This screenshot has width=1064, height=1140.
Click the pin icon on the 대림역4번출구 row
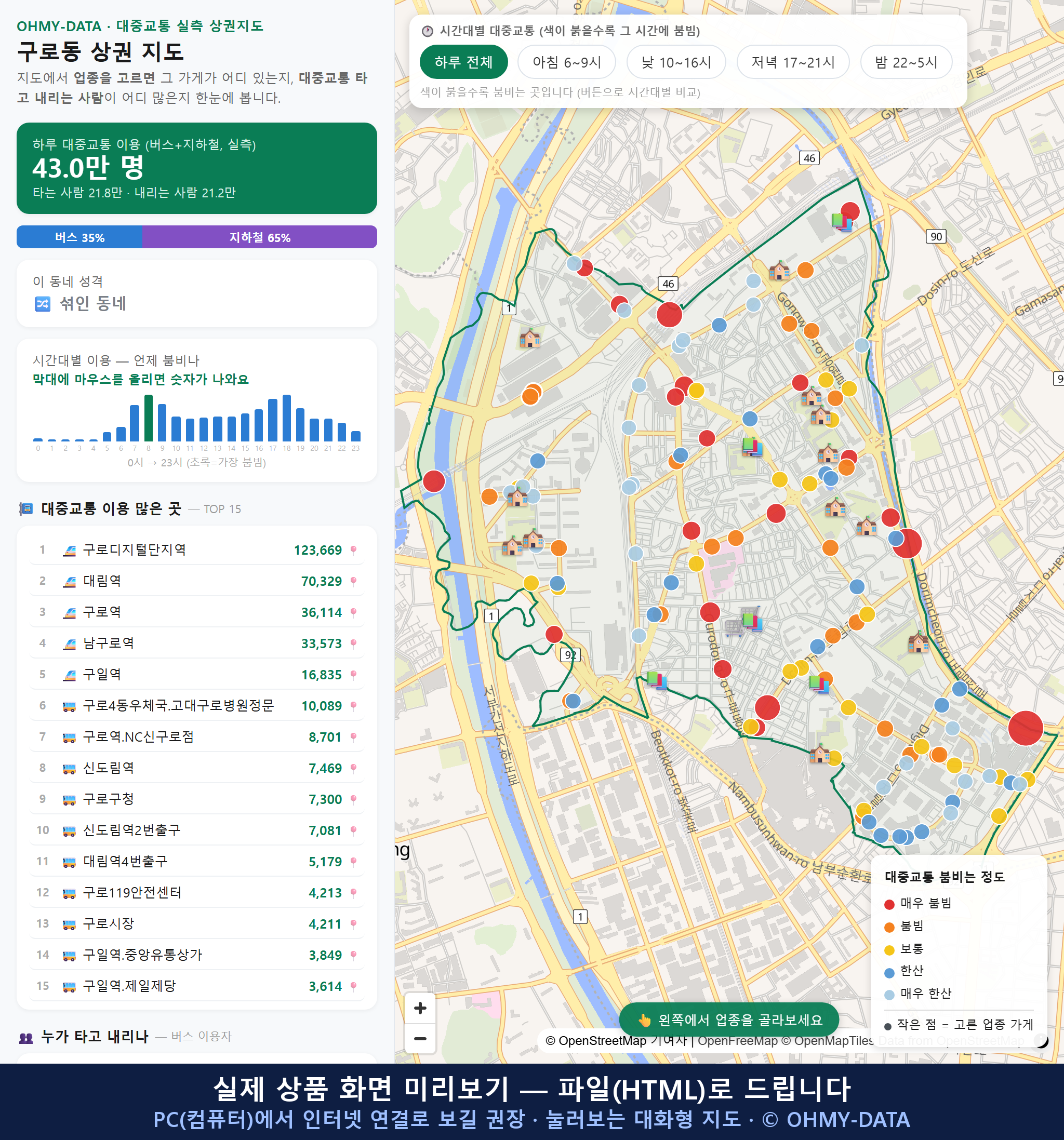point(353,862)
